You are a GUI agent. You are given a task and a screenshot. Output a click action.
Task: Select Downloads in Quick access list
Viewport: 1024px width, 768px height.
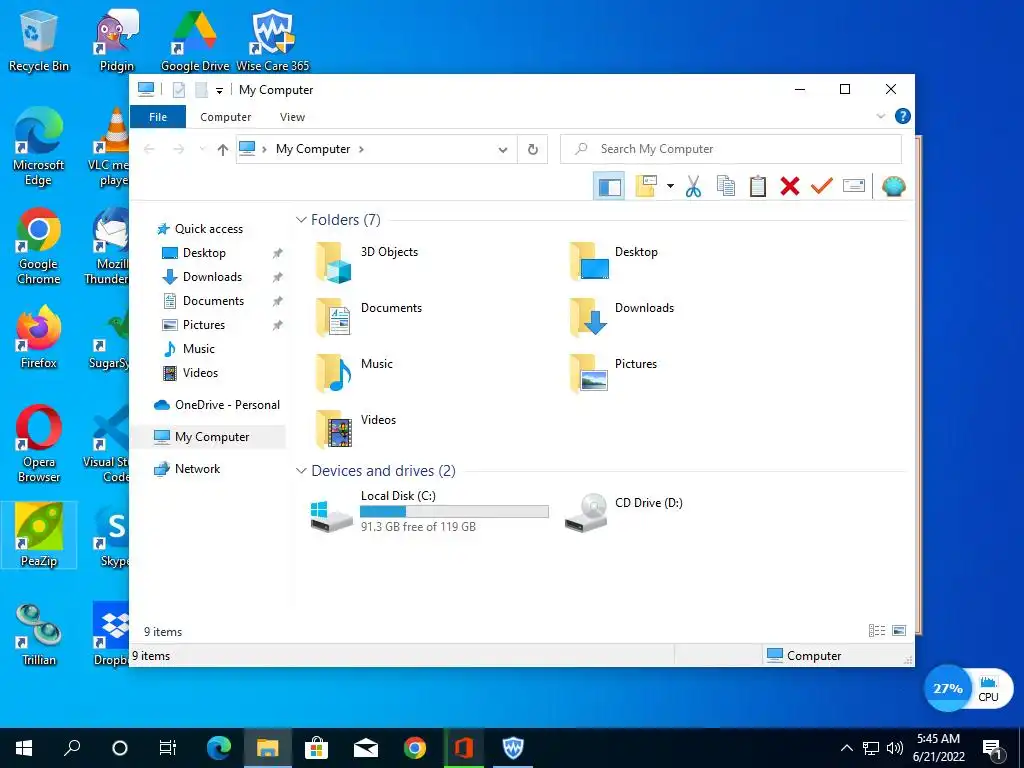[x=212, y=277]
